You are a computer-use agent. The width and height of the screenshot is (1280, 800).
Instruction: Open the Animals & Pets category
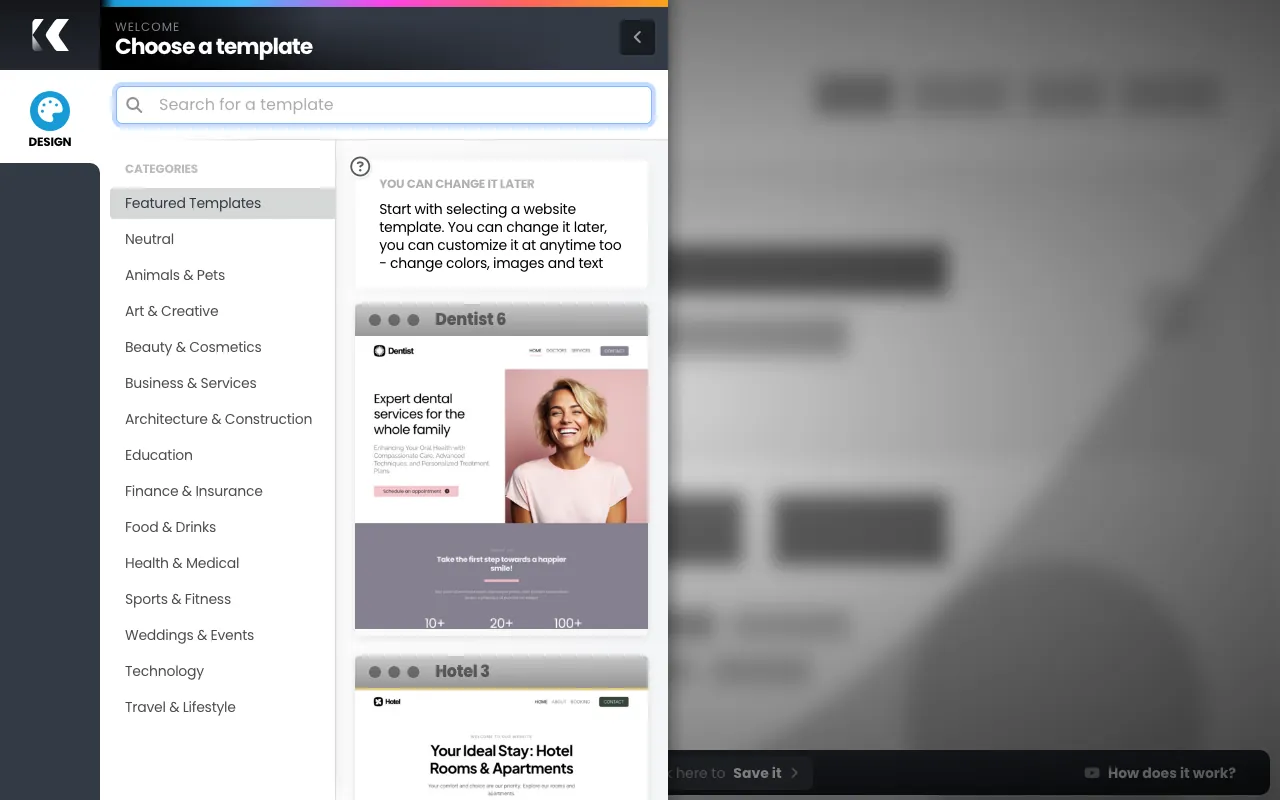[222, 275]
